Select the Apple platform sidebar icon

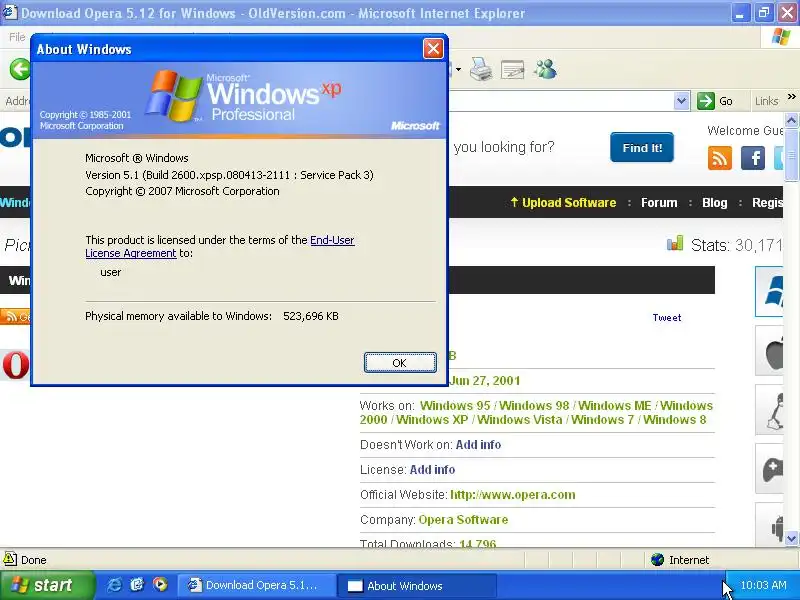(769, 351)
